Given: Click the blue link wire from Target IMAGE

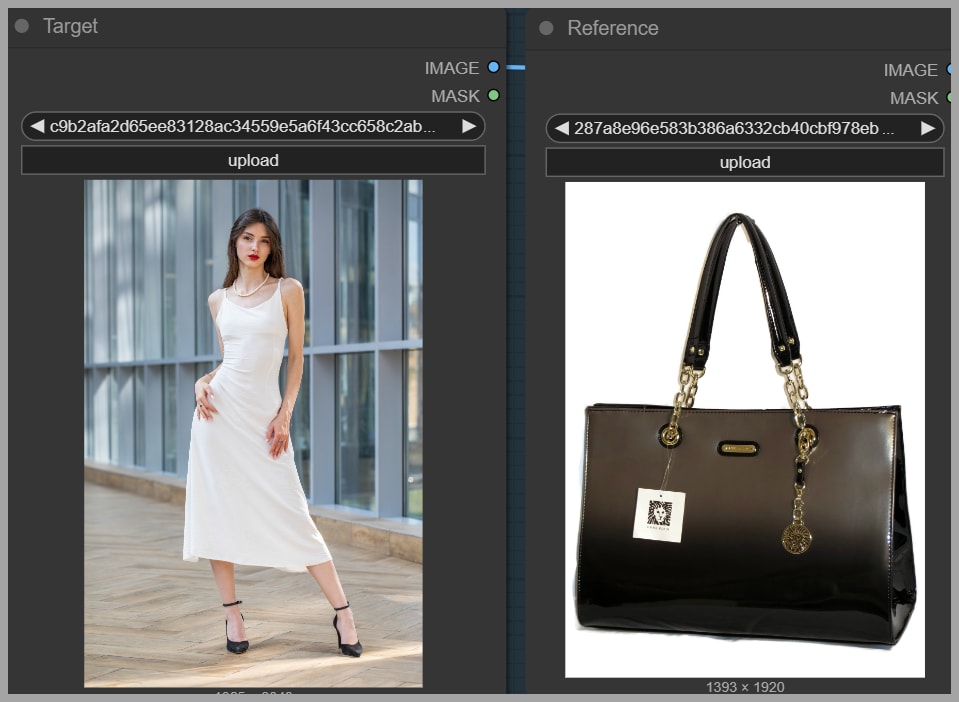Looking at the screenshot, I should [x=514, y=68].
